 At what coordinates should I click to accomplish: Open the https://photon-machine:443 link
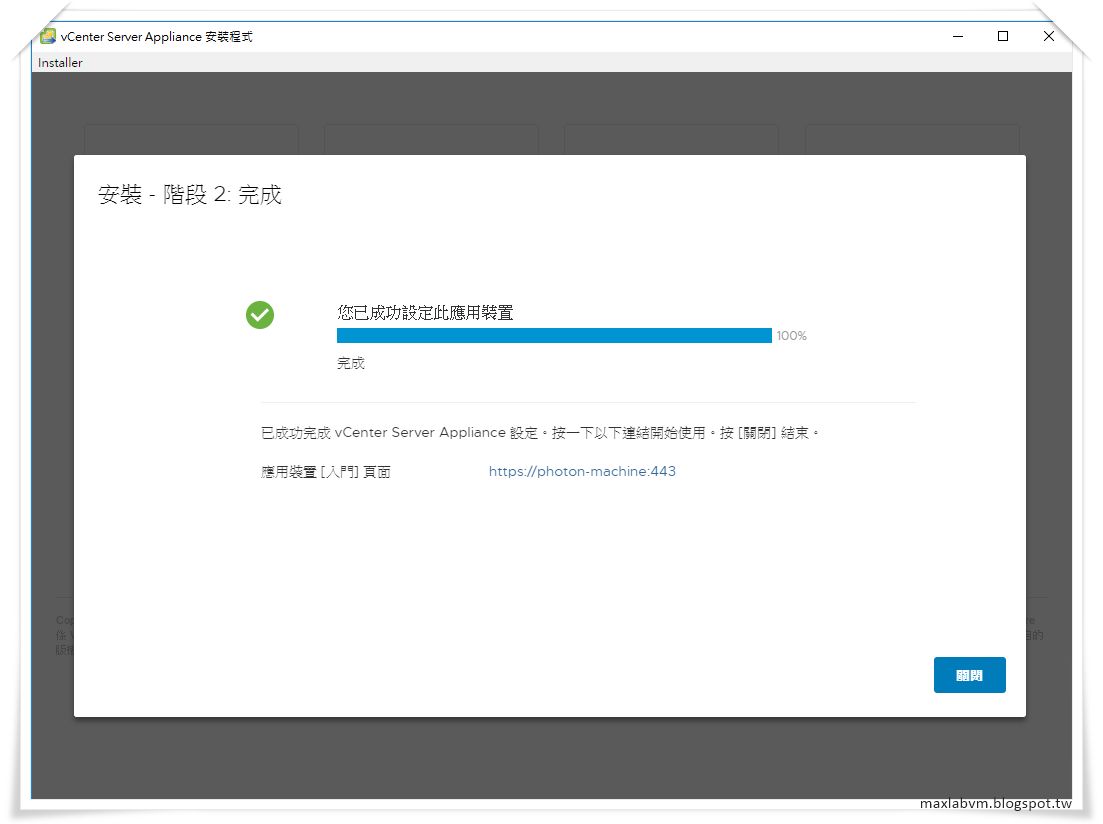point(582,471)
